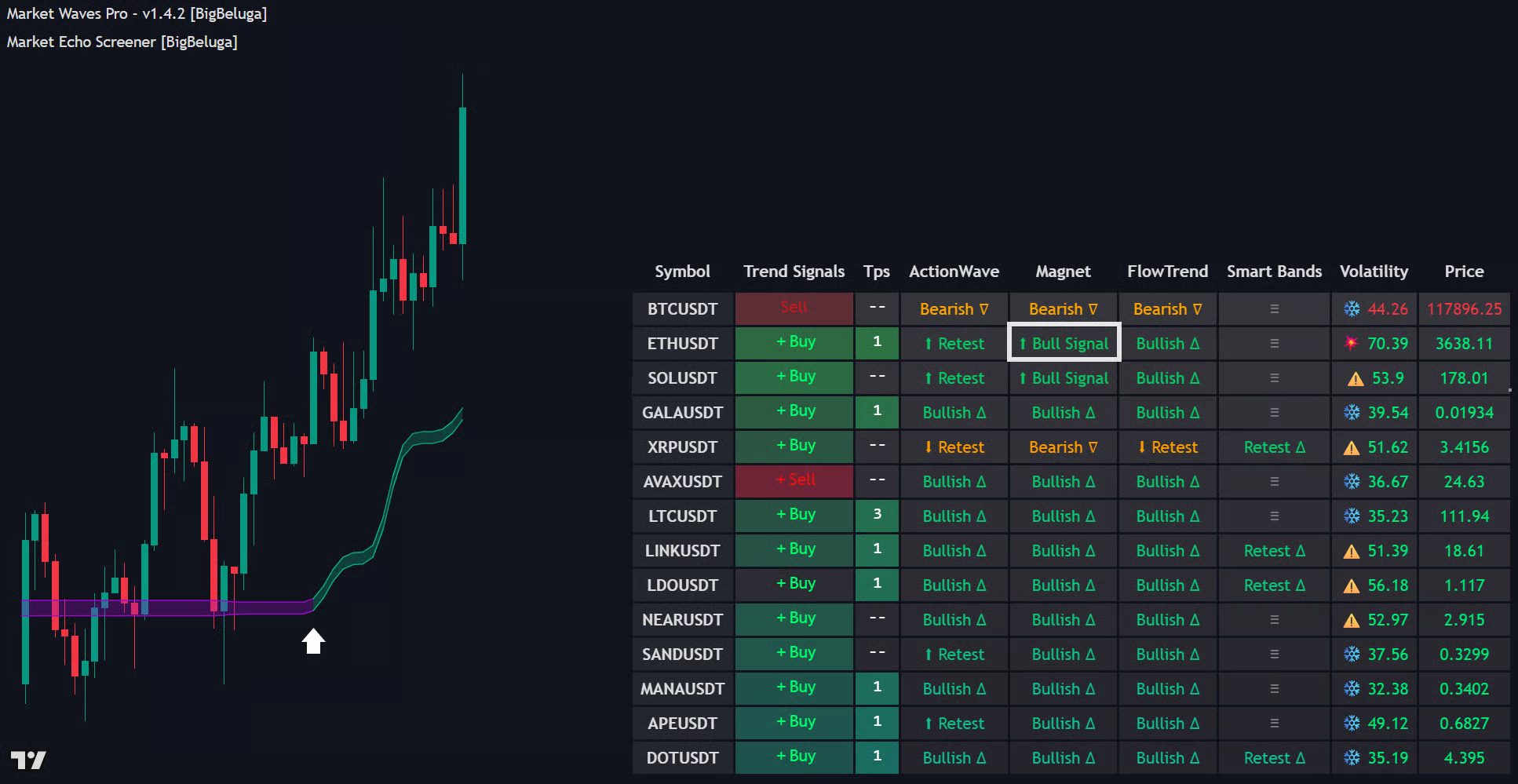1518x784 pixels.
Task: Click the red burst volatility icon for ETHUSDT
Action: click(1352, 344)
